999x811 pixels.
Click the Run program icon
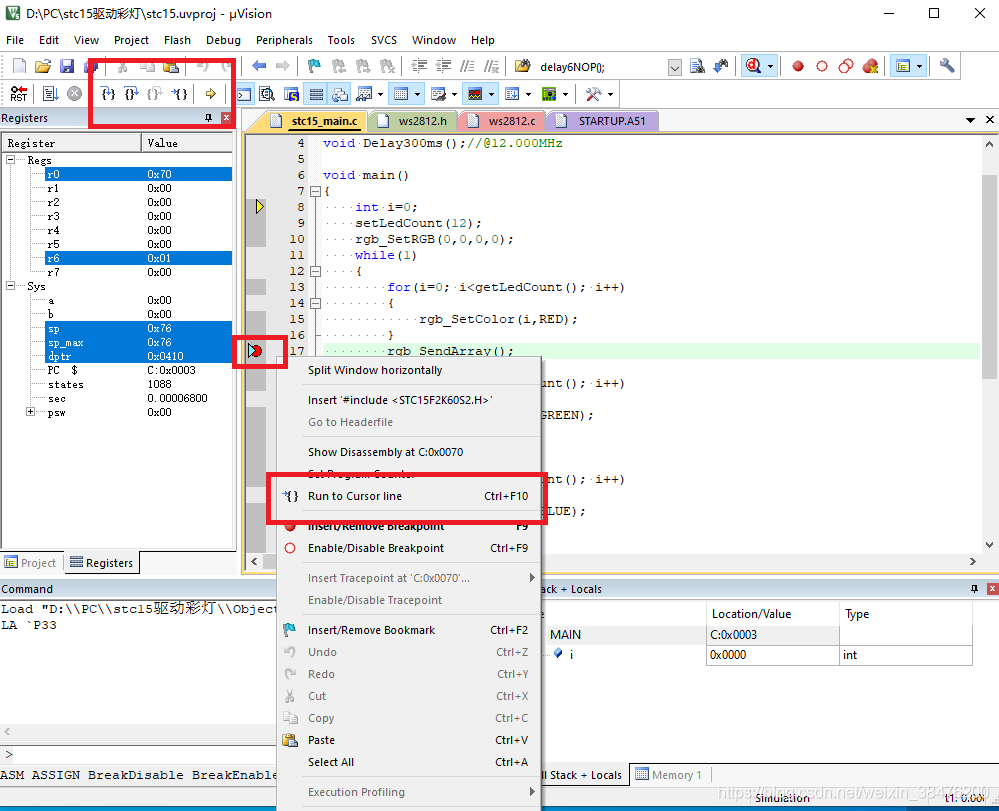pos(50,94)
